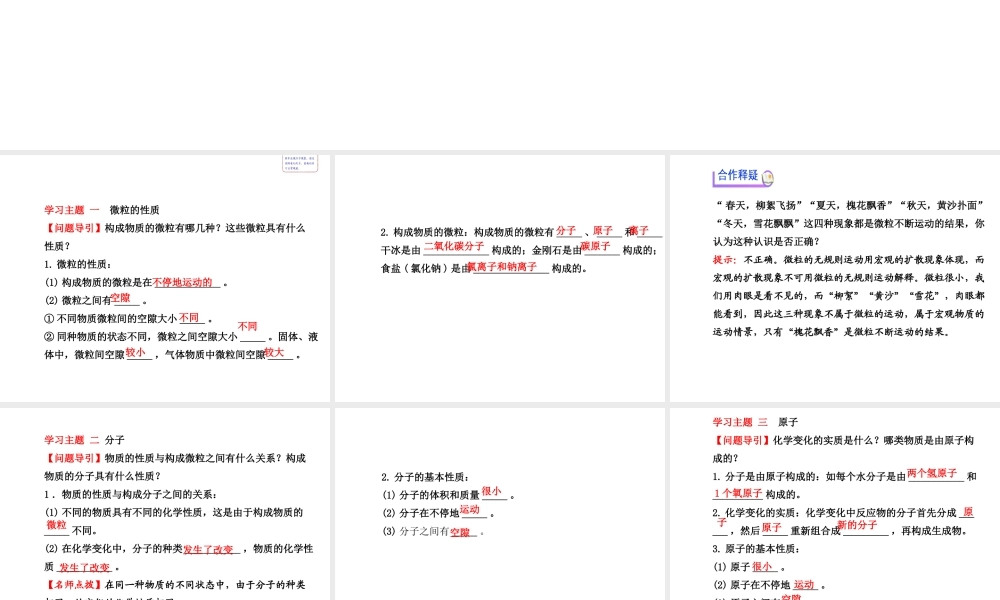Click 【问题导引】 in the 学习主题 三 slide

(742, 440)
